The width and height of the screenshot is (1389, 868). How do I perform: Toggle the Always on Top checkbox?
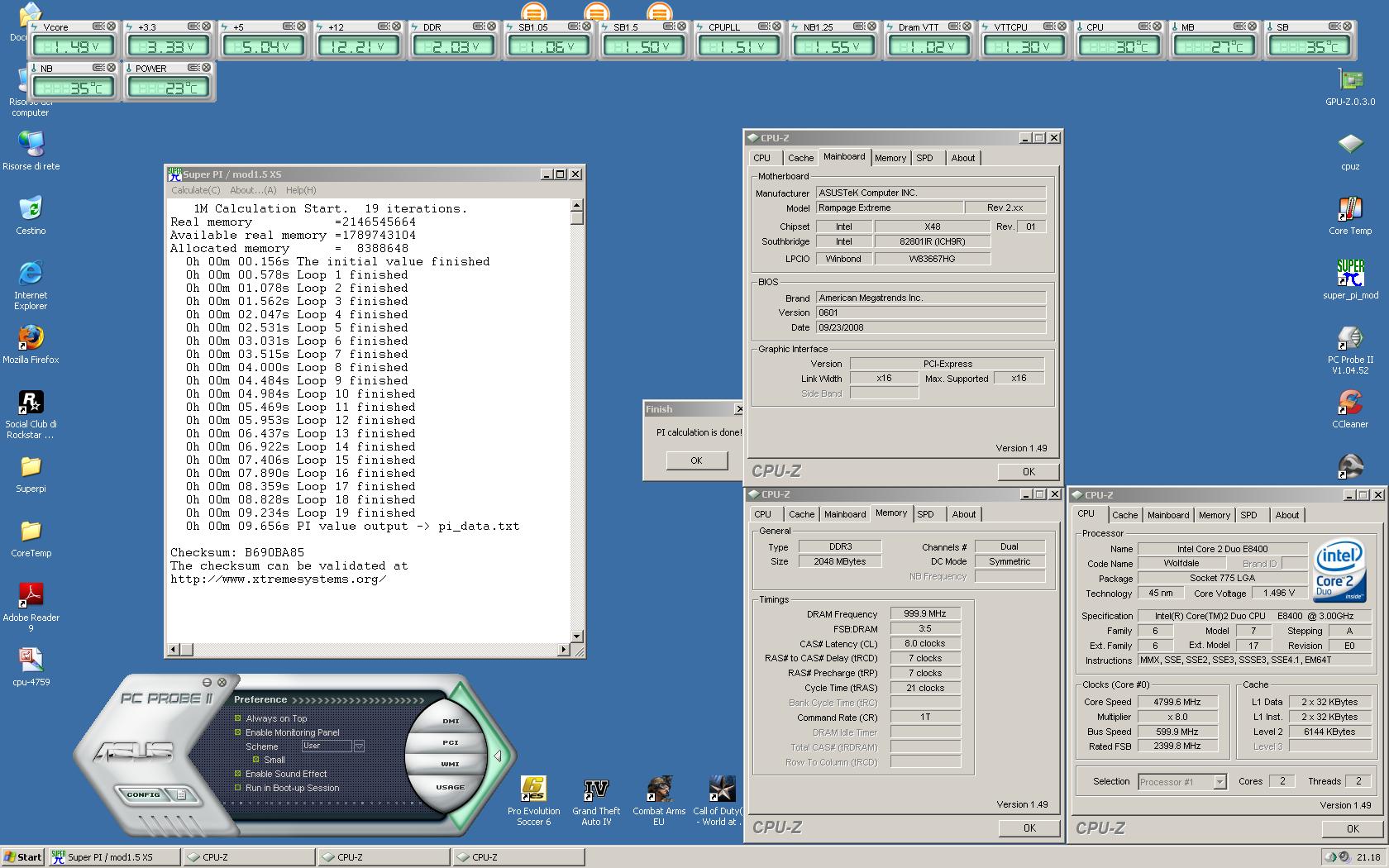[238, 718]
